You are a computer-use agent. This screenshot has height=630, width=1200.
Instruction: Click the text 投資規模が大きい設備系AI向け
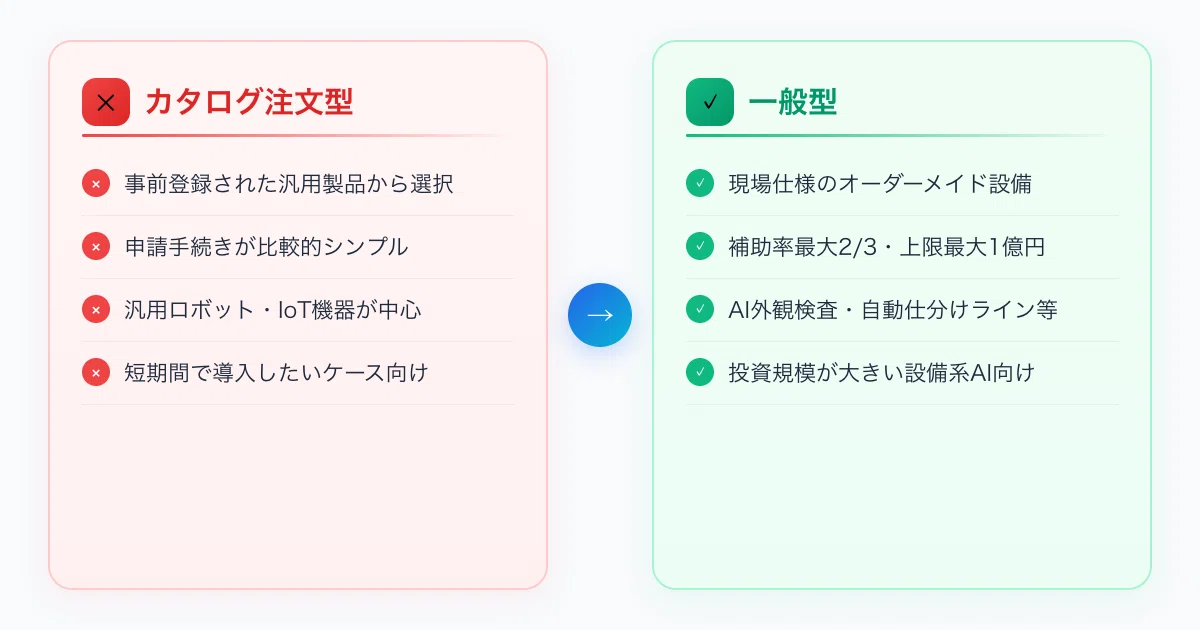(882, 373)
